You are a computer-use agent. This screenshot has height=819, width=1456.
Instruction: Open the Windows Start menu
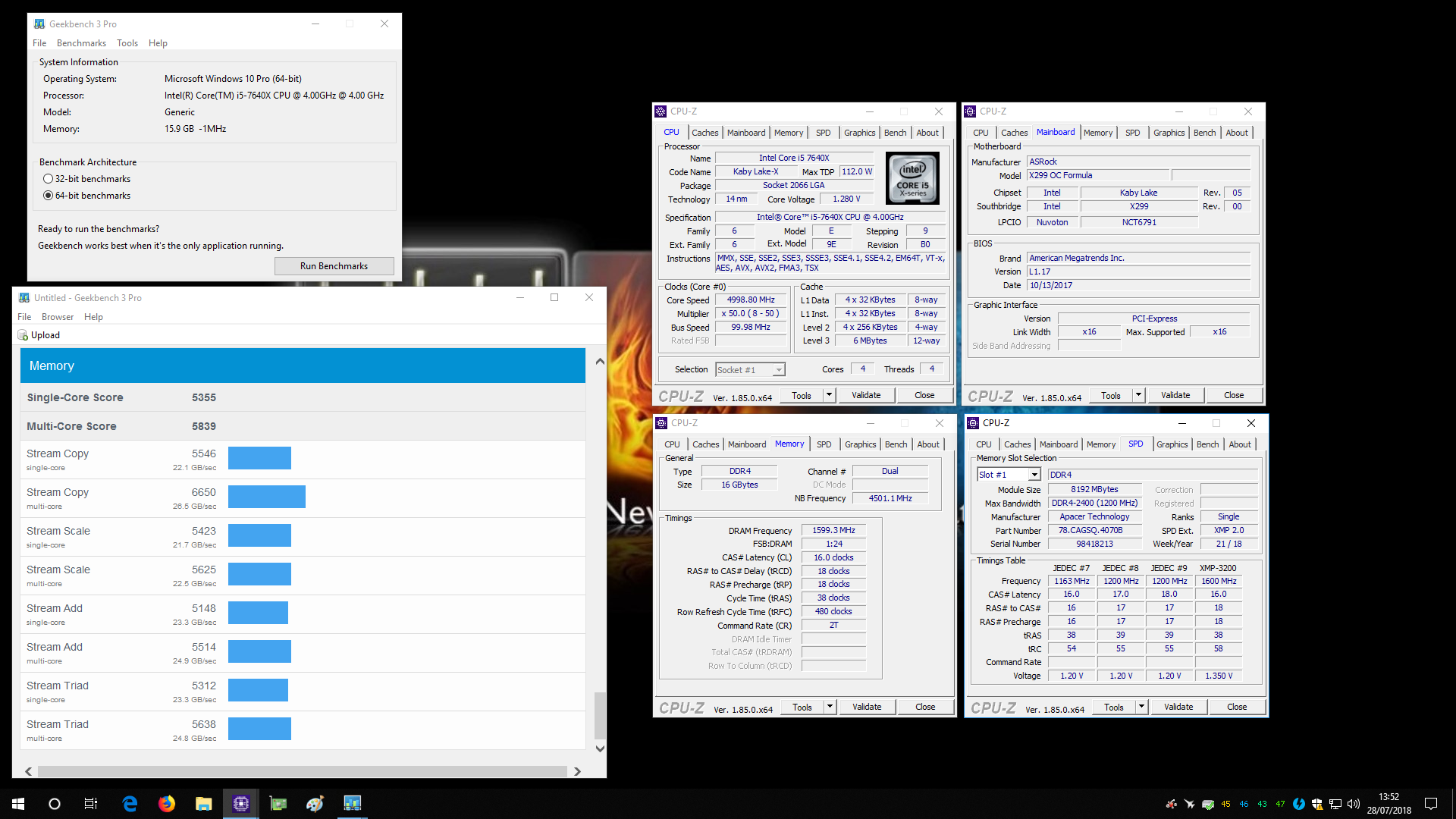tap(18, 803)
